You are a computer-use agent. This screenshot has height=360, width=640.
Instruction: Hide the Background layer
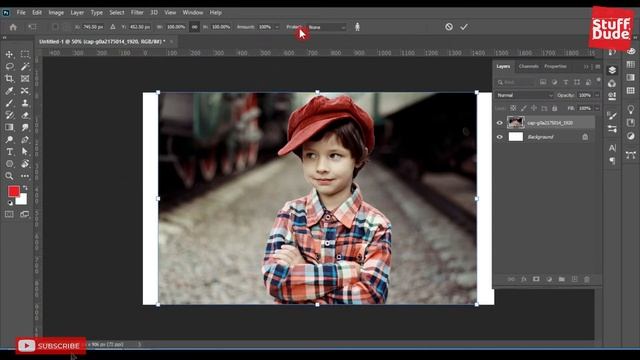click(500, 137)
